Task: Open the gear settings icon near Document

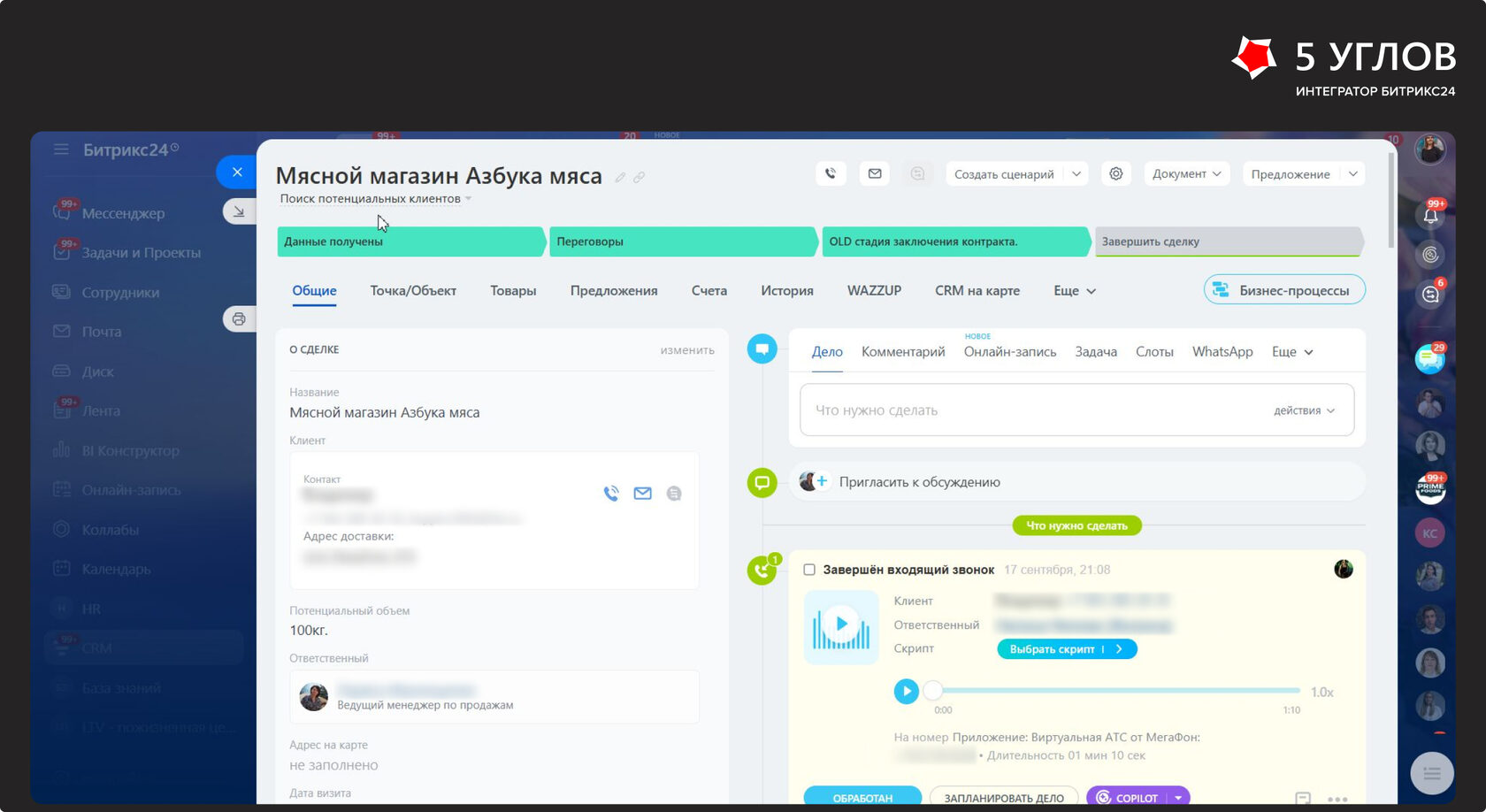Action: tap(1116, 174)
